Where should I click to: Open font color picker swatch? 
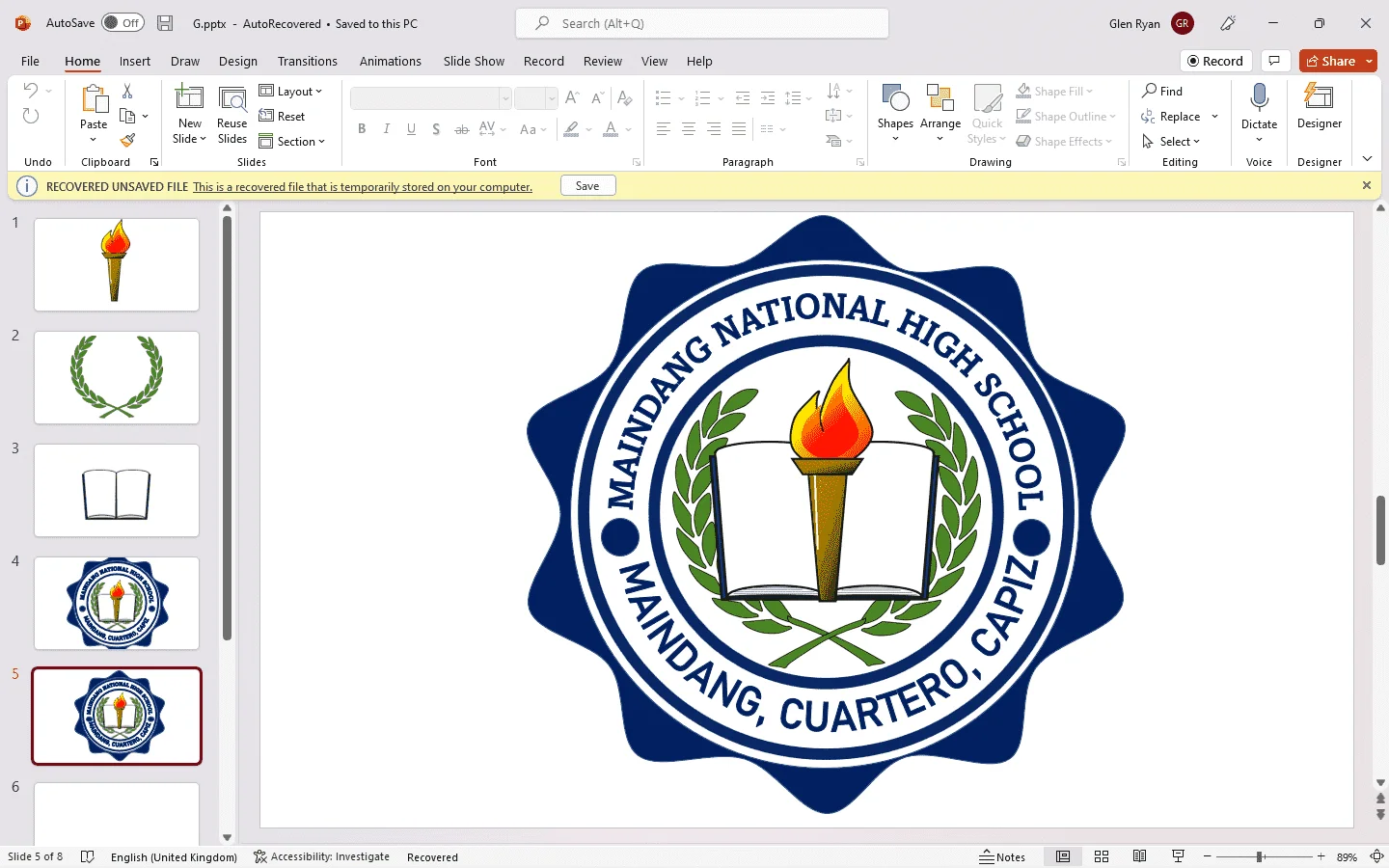click(610, 129)
